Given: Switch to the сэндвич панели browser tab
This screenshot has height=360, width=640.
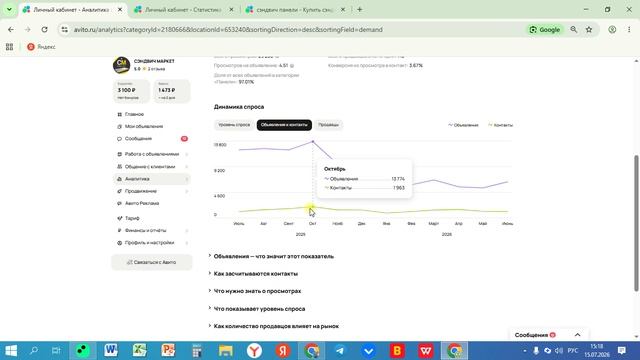Looking at the screenshot, I should 294,9.
